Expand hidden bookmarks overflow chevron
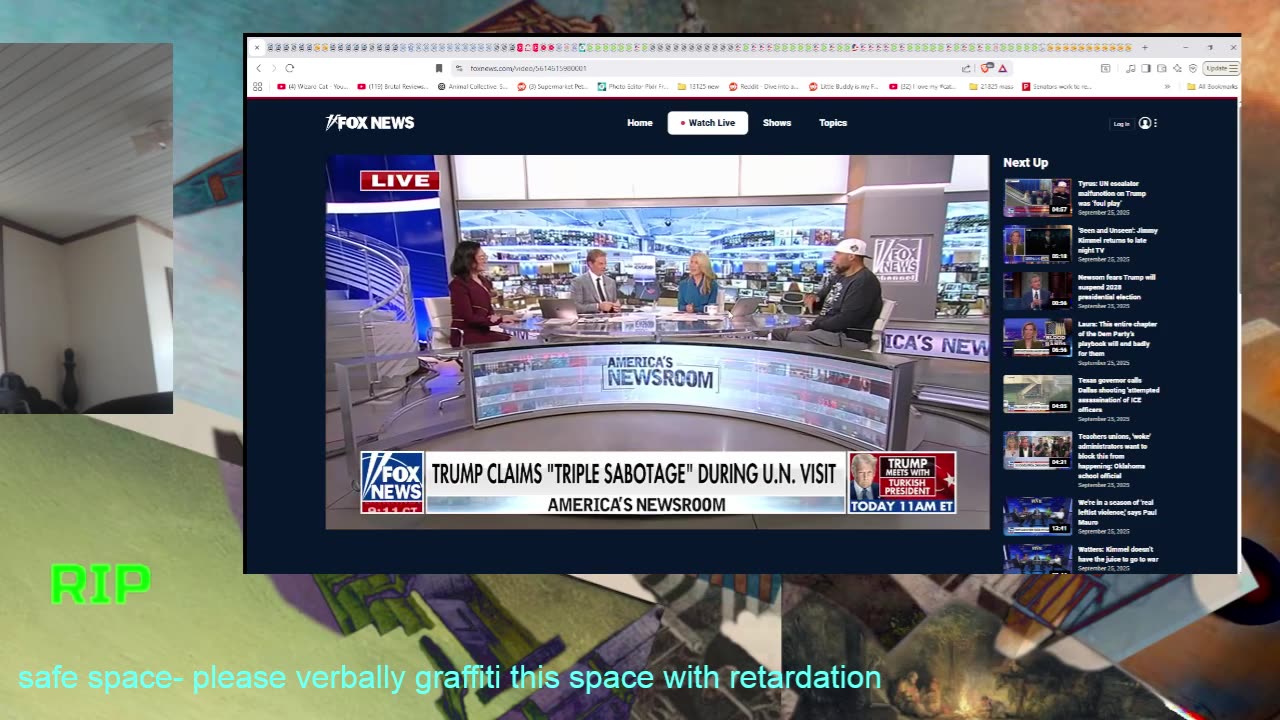1280x720 pixels. 1167,87
